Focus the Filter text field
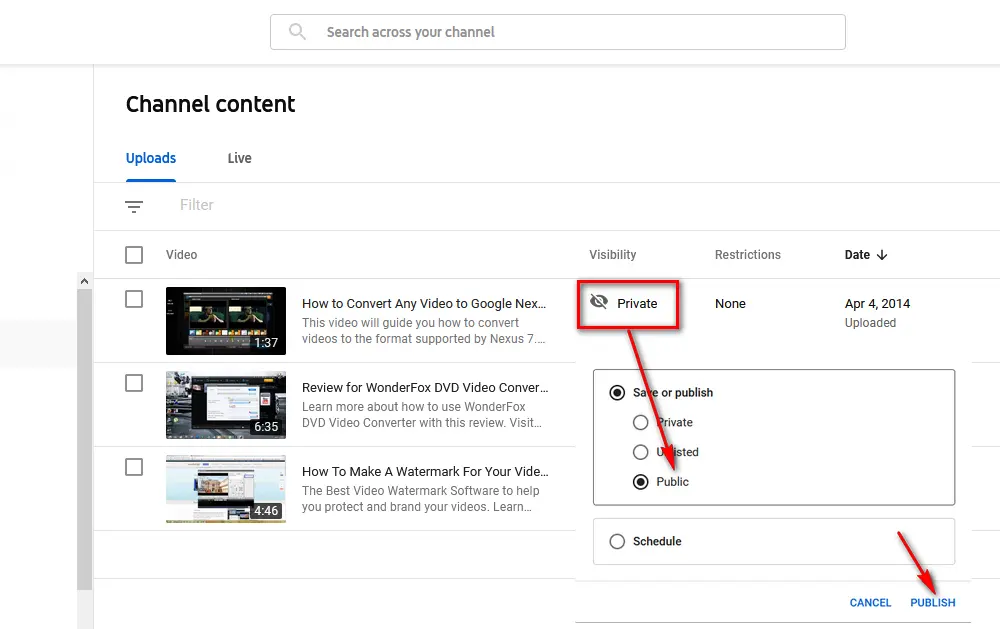This screenshot has height=629, width=1000. coord(196,205)
